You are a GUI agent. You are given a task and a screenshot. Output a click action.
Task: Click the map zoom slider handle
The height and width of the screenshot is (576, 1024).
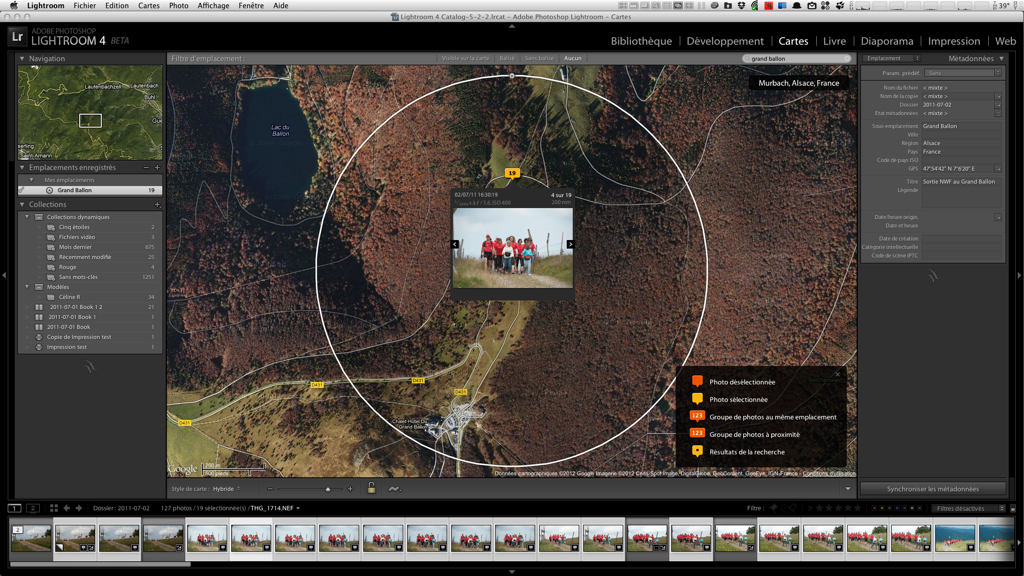point(328,489)
